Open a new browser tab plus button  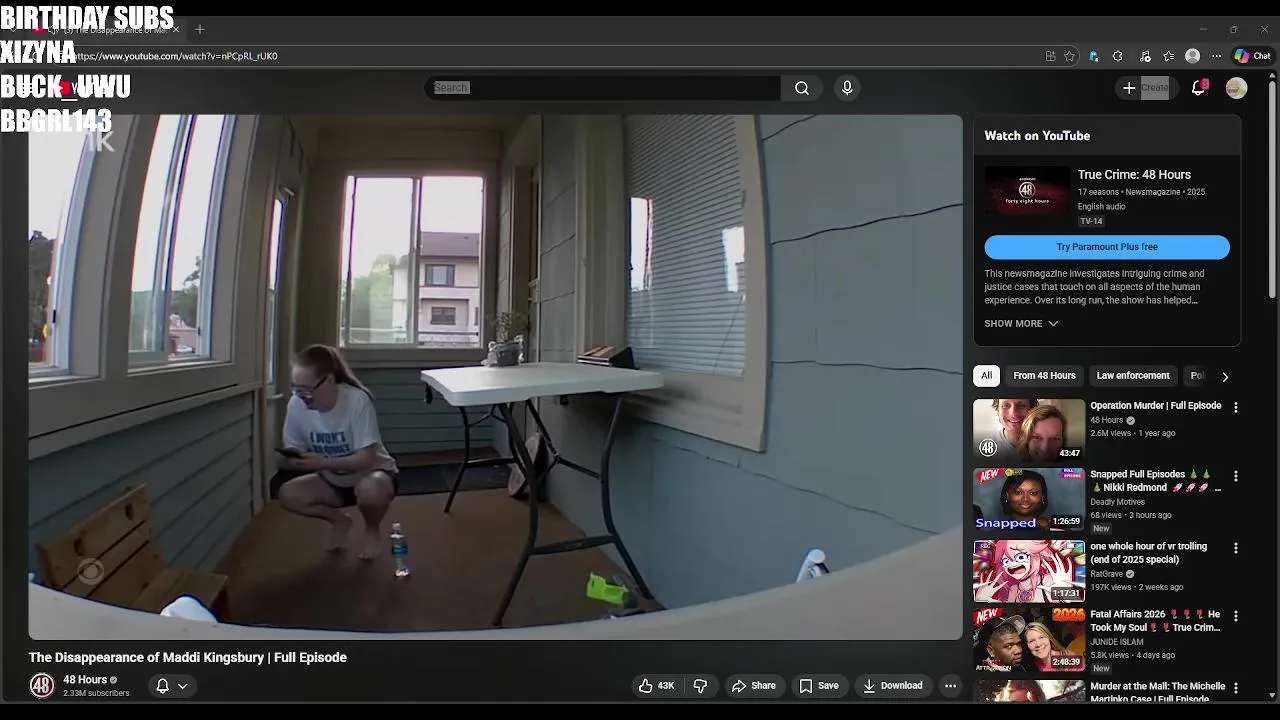[199, 29]
